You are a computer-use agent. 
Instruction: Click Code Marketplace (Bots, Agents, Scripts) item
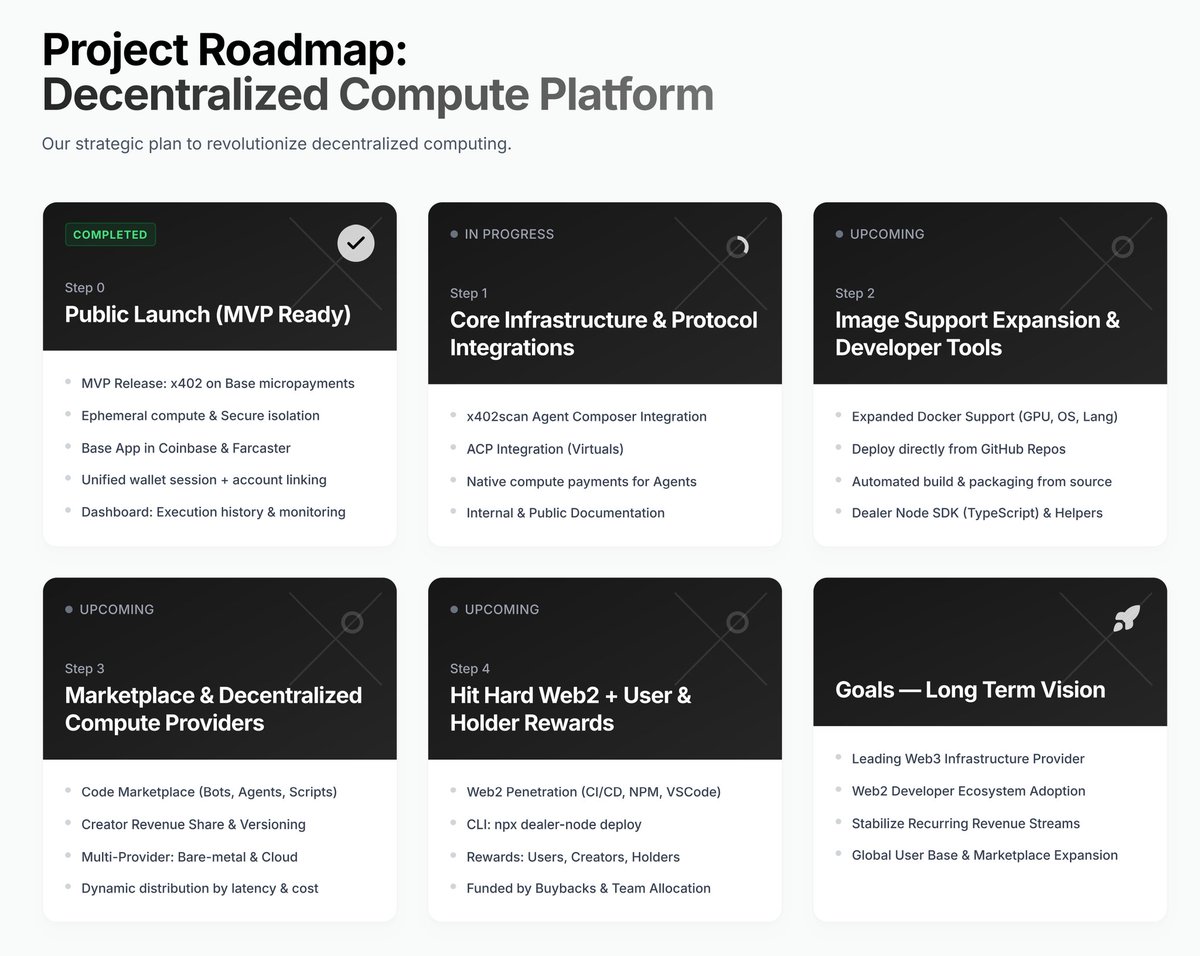[x=209, y=792]
